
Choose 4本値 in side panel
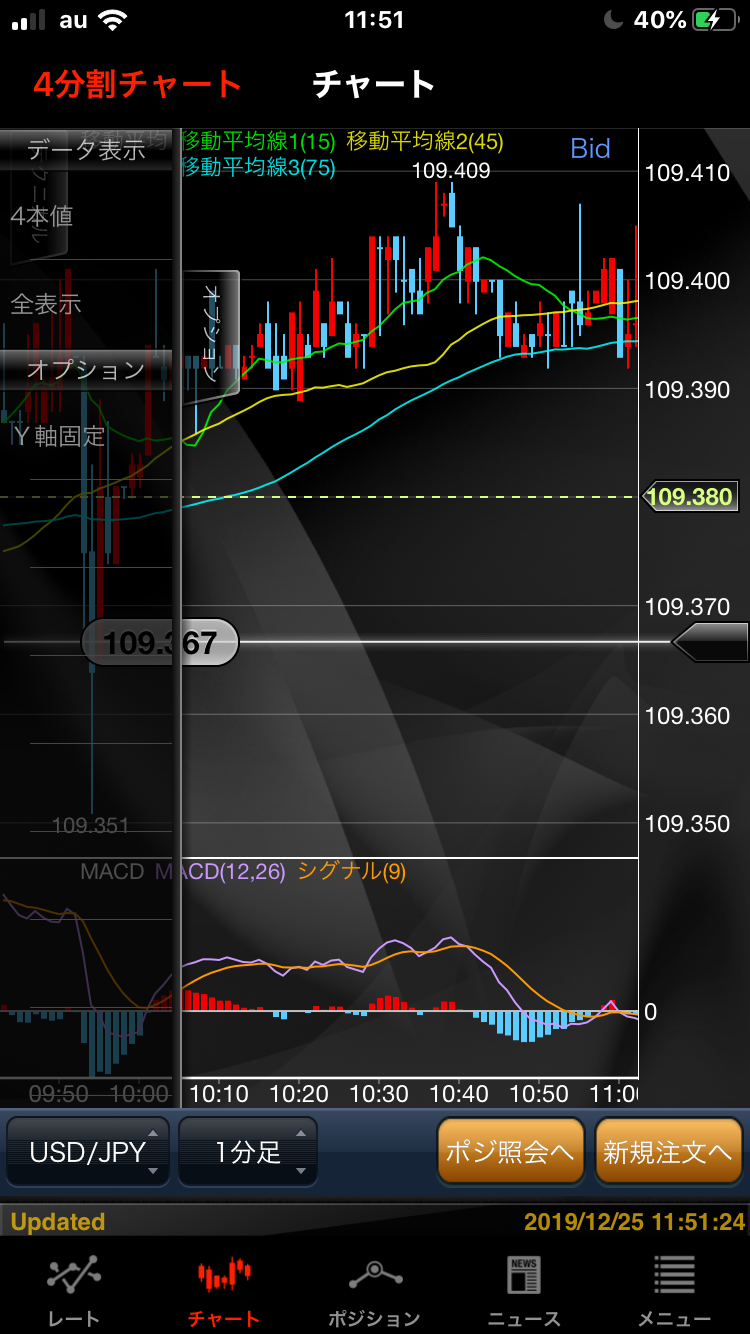pyautogui.click(x=42, y=216)
